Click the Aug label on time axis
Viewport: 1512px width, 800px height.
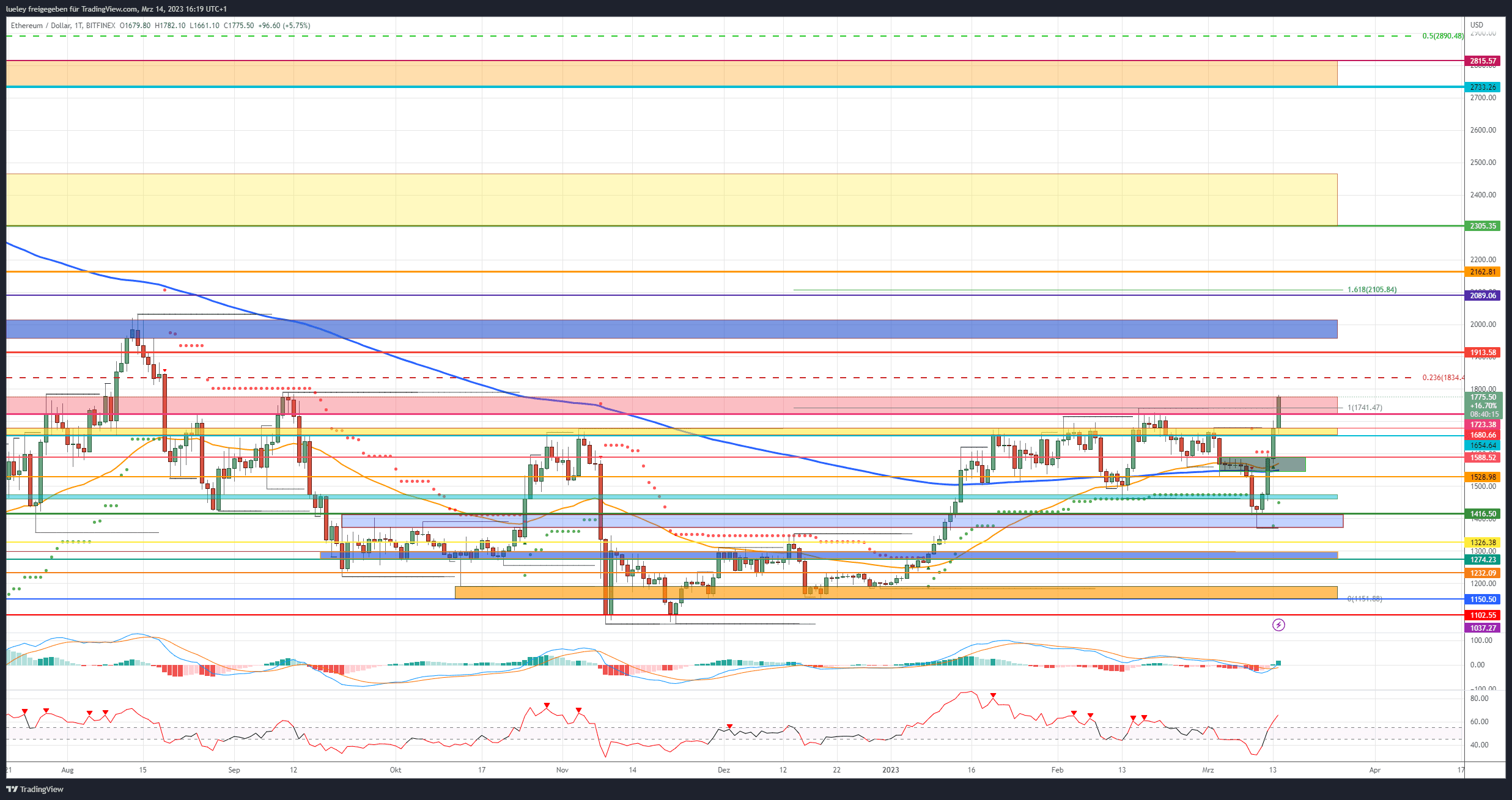[68, 770]
